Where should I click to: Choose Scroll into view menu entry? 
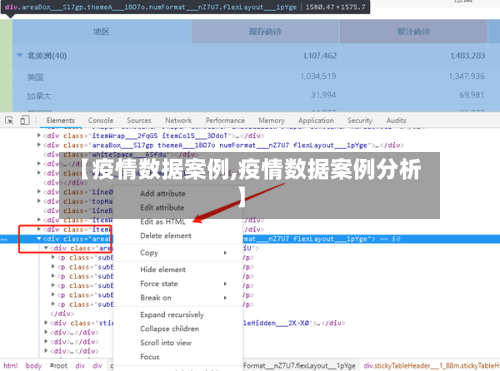coord(166,343)
